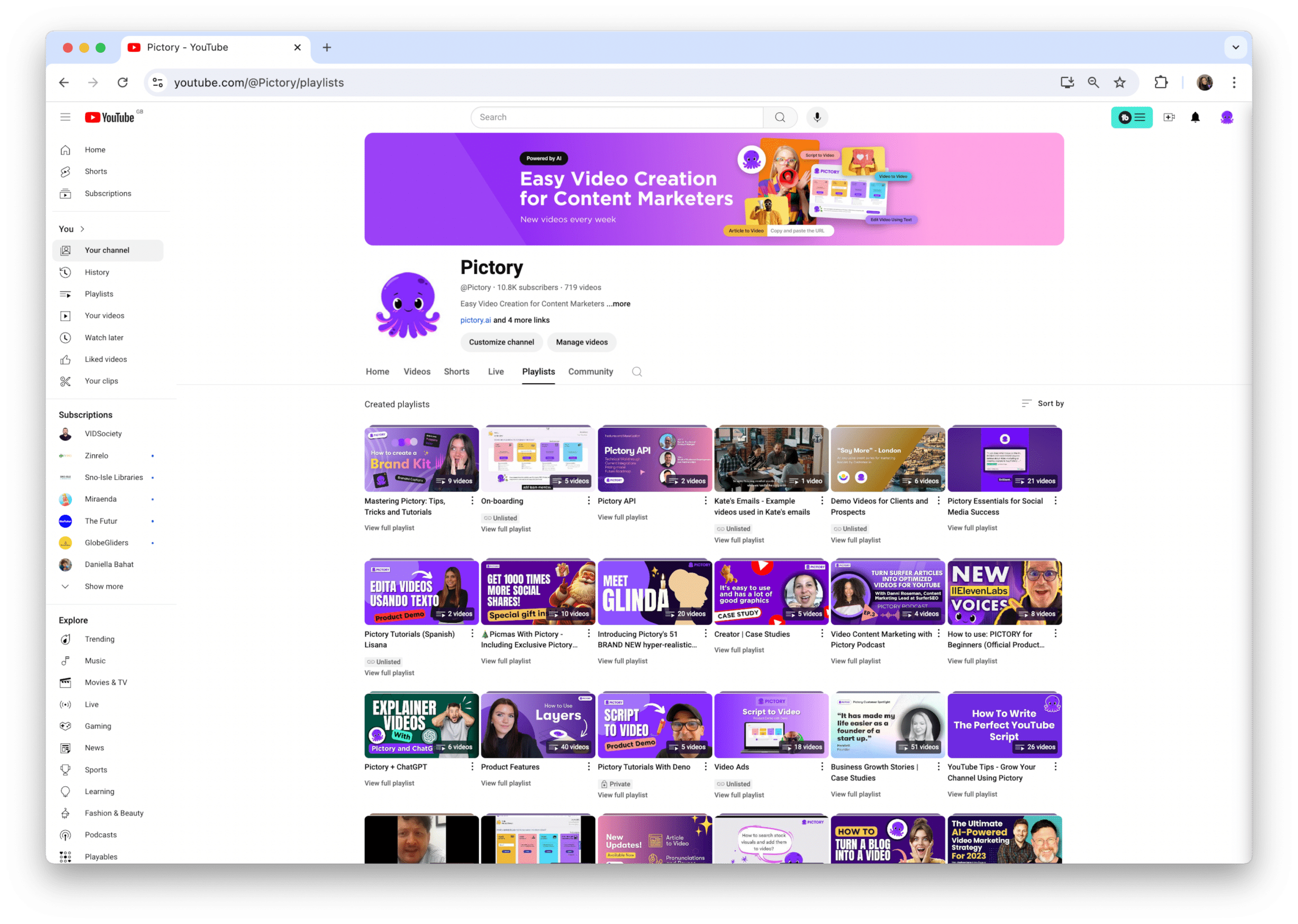Click the install app icon in address bar
This screenshot has width=1298, height=924.
click(x=1067, y=83)
